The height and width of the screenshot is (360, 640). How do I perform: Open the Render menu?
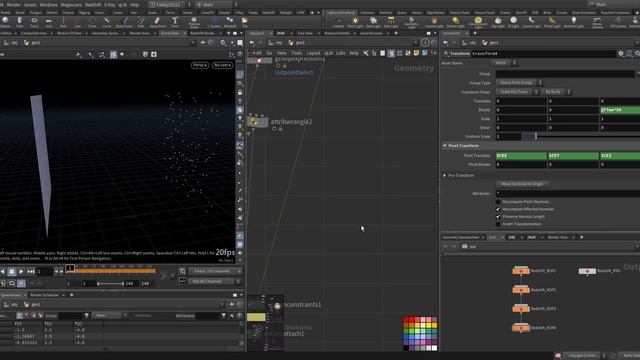13,4
